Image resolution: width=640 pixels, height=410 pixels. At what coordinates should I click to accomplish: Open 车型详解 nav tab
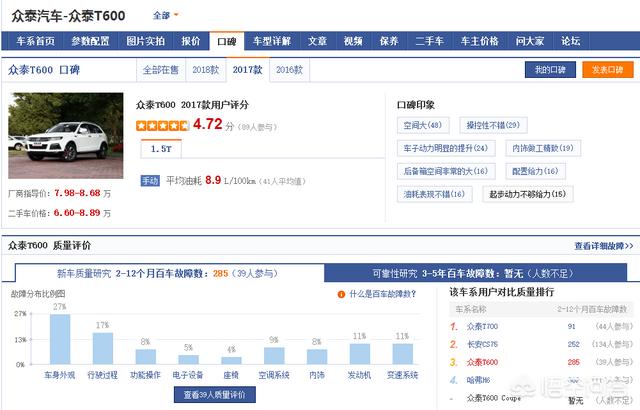click(x=271, y=41)
